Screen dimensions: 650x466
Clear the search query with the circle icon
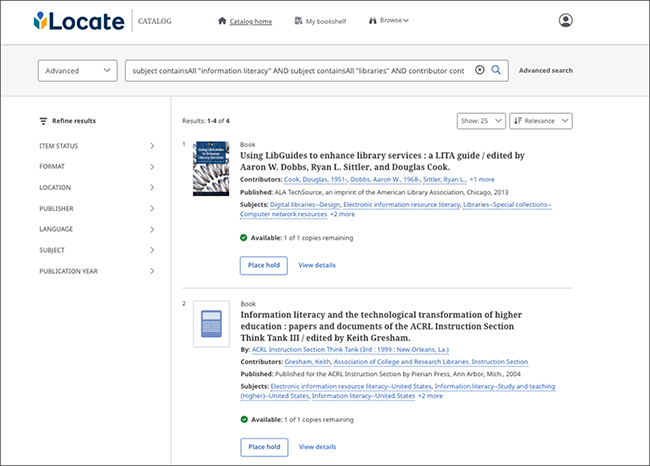[480, 70]
